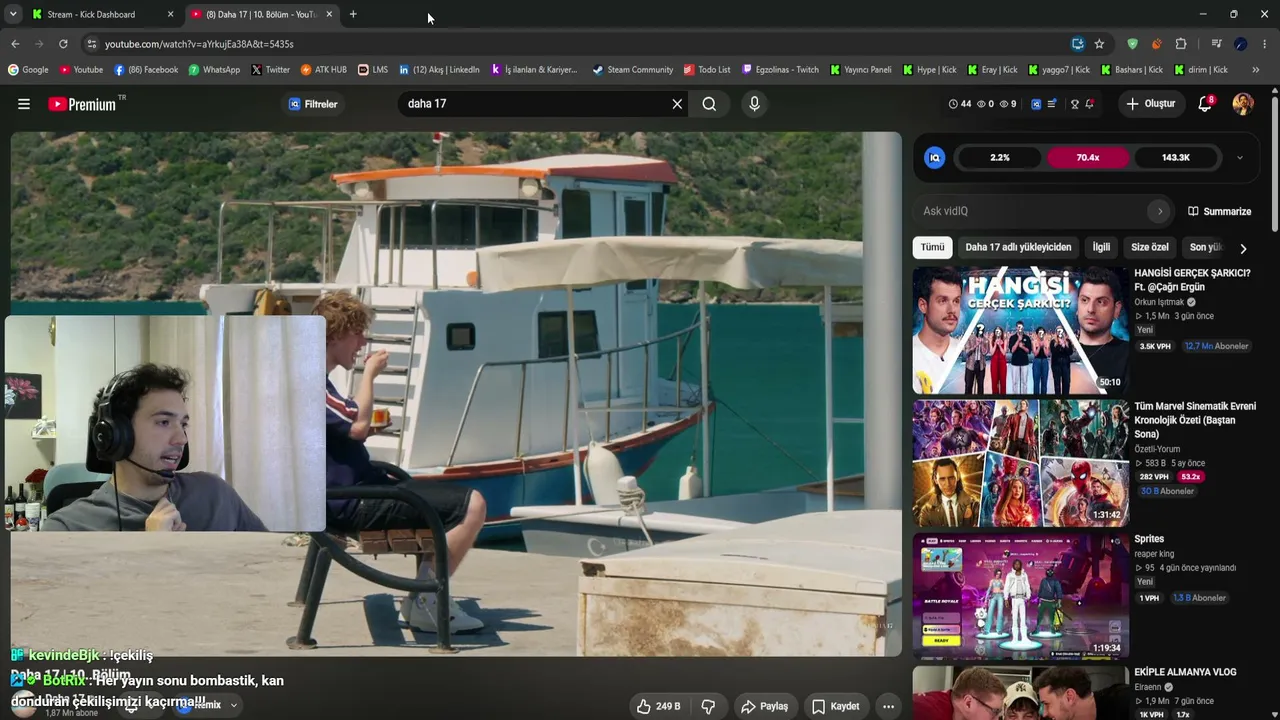1280x720 pixels.
Task: Open orange extension icon in toolbar
Action: 1156,44
